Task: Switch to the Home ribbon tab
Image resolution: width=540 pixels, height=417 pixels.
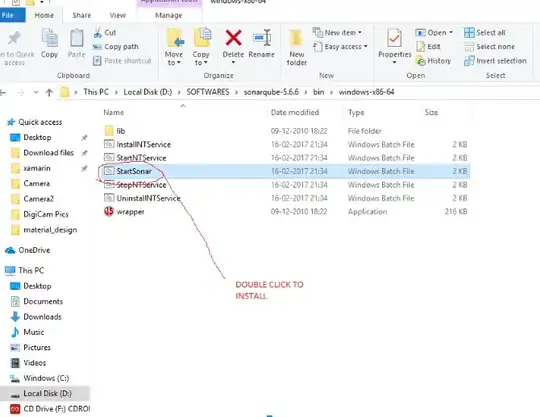Action: coord(44,15)
